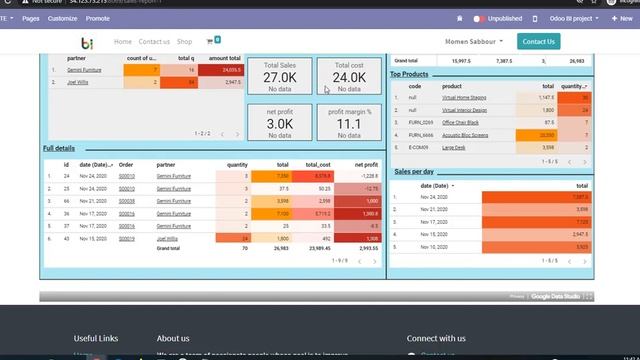The width and height of the screenshot is (640, 360).
Task: Click the amount total column header
Action: click(224, 58)
